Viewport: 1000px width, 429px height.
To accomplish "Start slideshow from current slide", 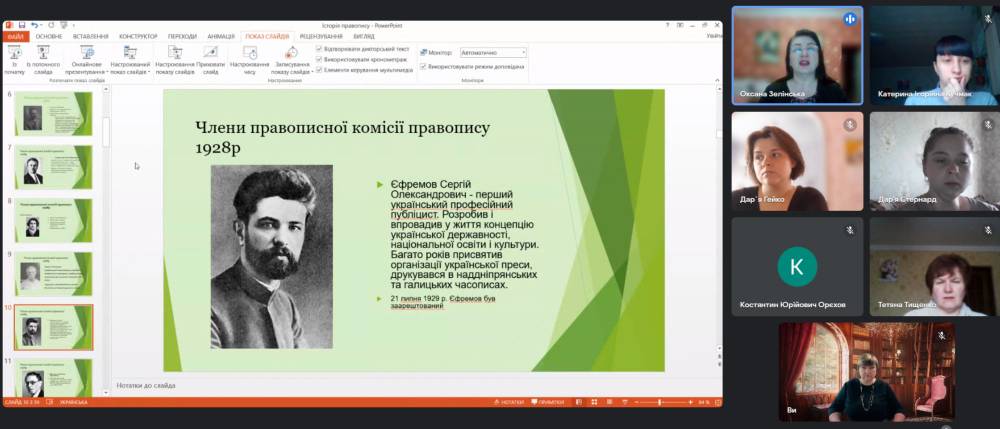I will [x=43, y=58].
